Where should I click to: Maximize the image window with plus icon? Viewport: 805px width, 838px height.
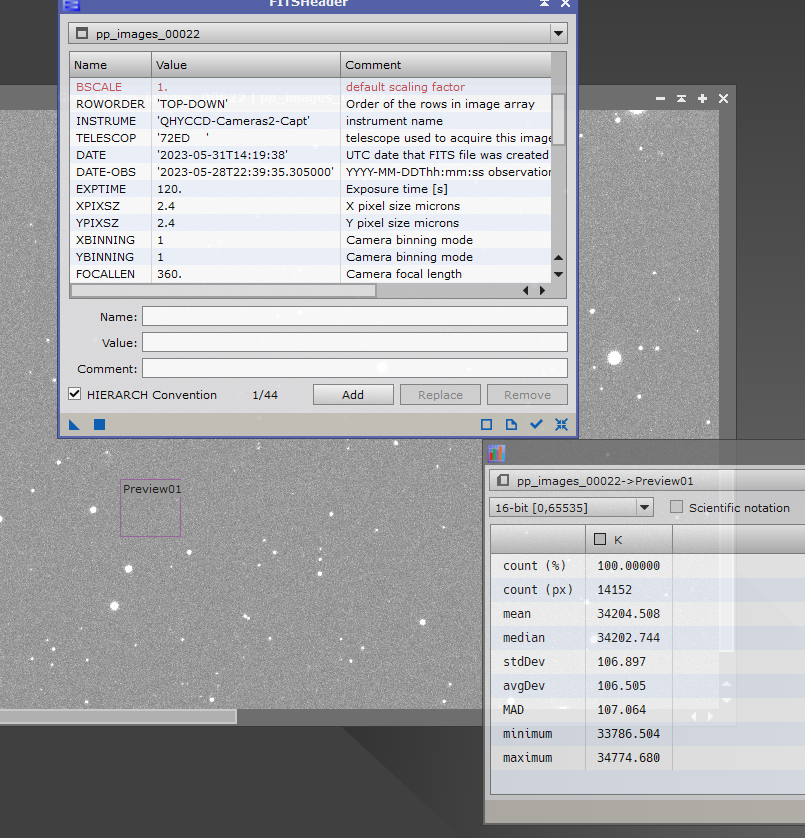[702, 99]
